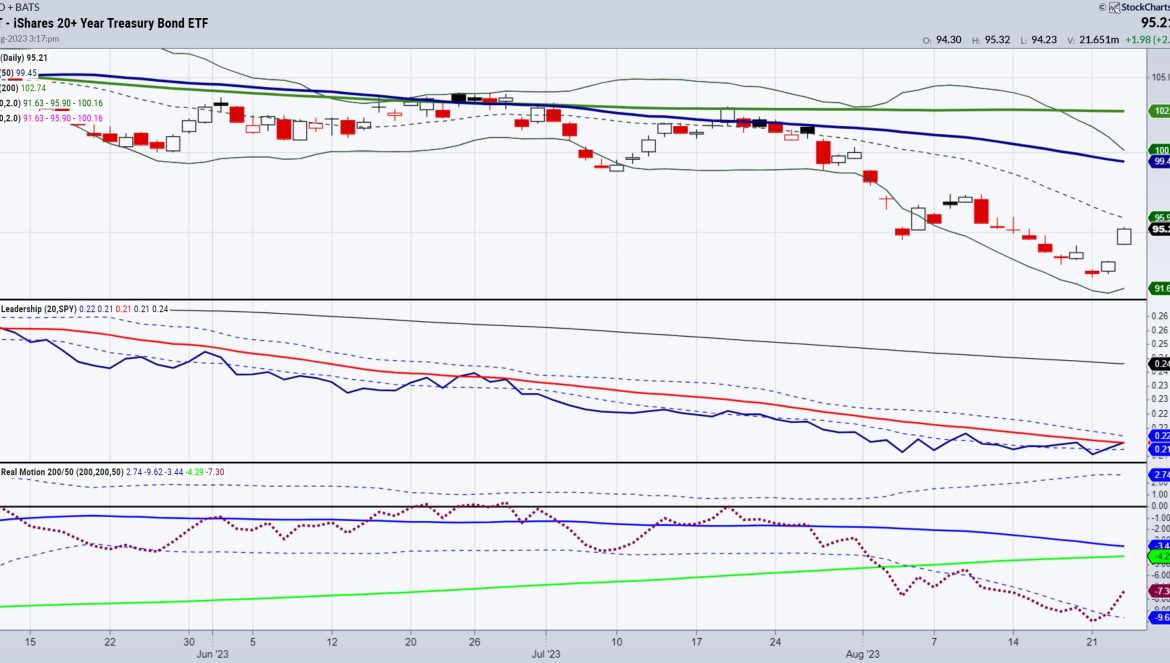Click the low price value 94.23
Viewport: 1170px width, 663px height.
click(x=1044, y=40)
